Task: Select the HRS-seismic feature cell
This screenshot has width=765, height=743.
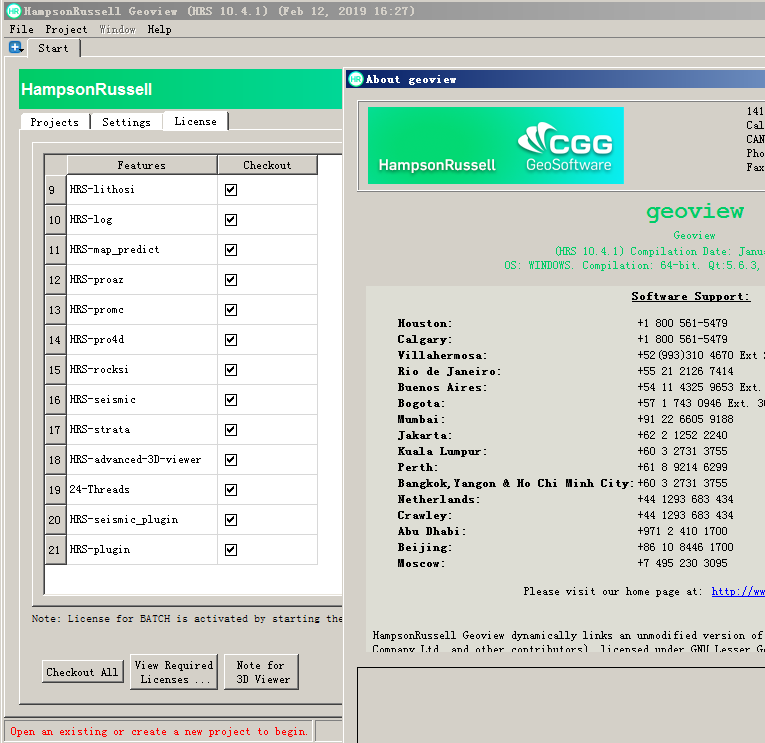Action: pyautogui.click(x=141, y=400)
